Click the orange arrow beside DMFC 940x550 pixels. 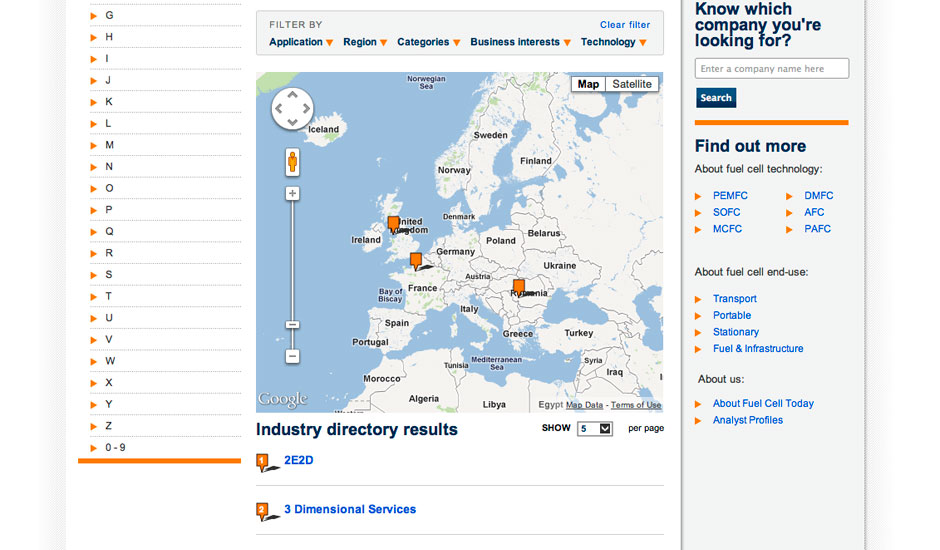click(x=790, y=196)
